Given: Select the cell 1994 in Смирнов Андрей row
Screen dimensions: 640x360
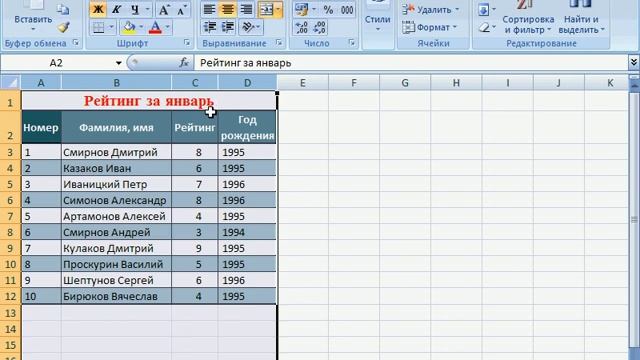Looking at the screenshot, I should (x=247, y=232).
